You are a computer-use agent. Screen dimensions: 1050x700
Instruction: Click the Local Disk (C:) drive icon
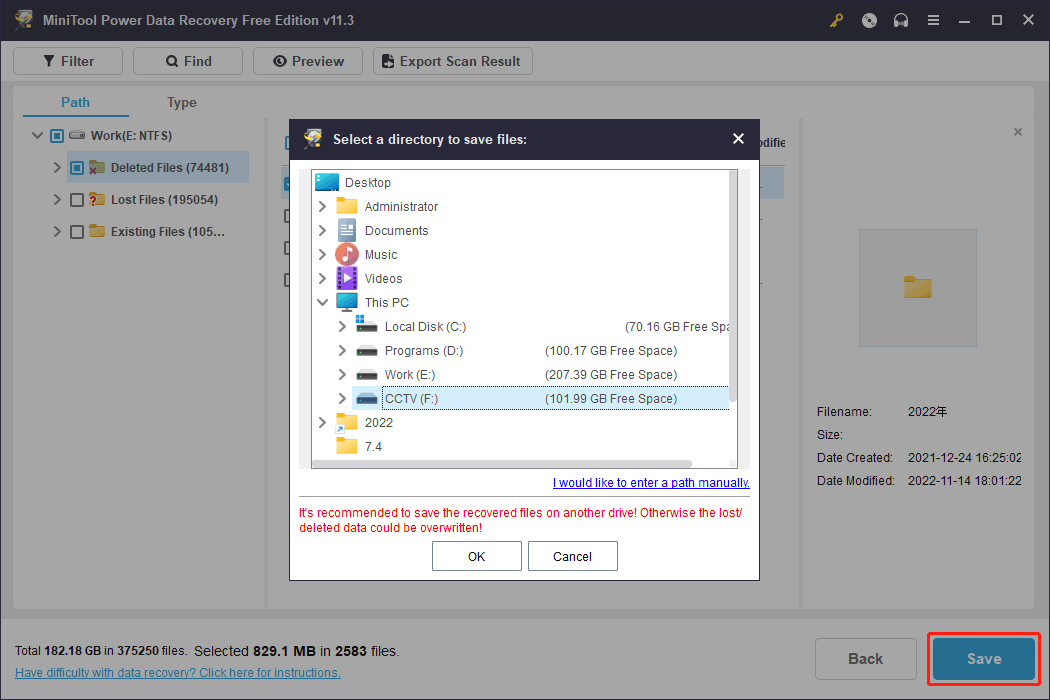(366, 325)
